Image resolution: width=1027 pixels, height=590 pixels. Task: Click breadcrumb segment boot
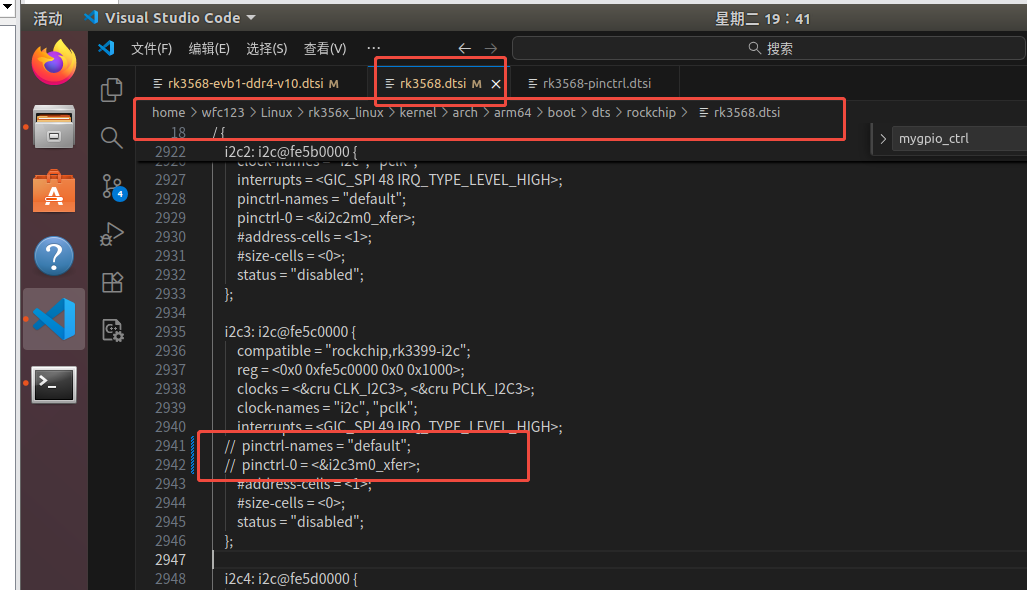[561, 113]
